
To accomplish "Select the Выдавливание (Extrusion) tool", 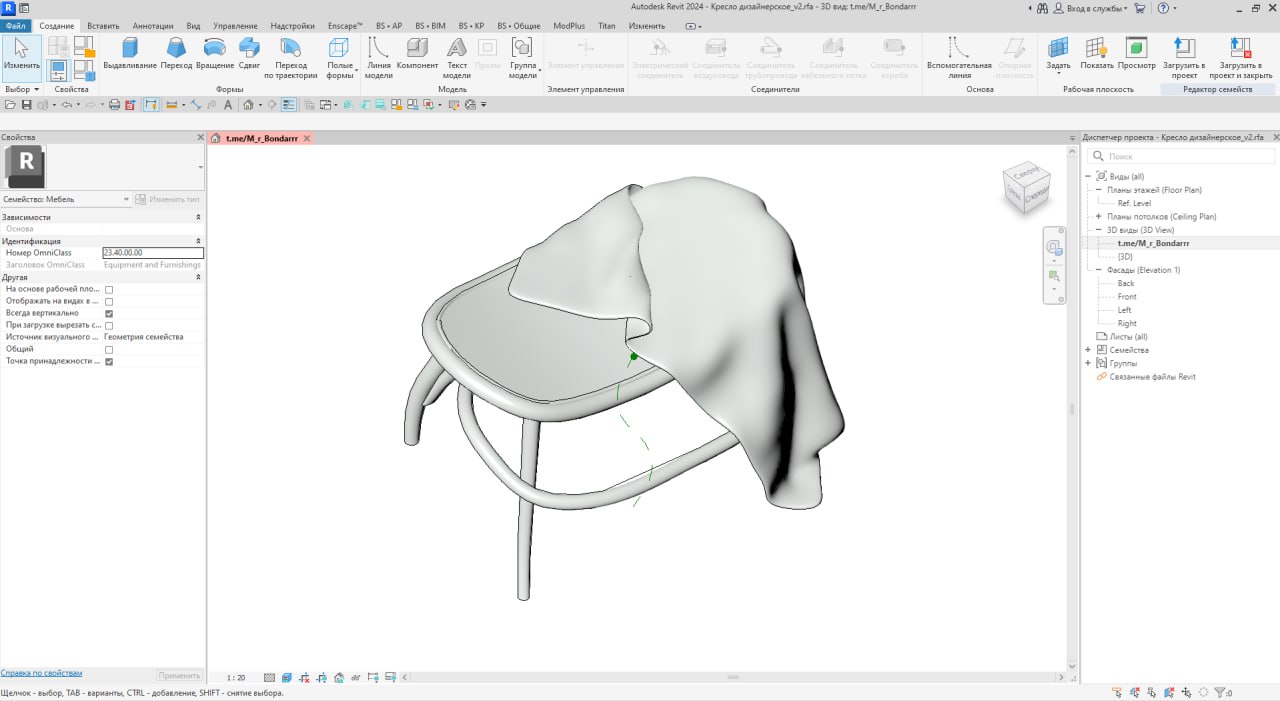I will pos(128,48).
